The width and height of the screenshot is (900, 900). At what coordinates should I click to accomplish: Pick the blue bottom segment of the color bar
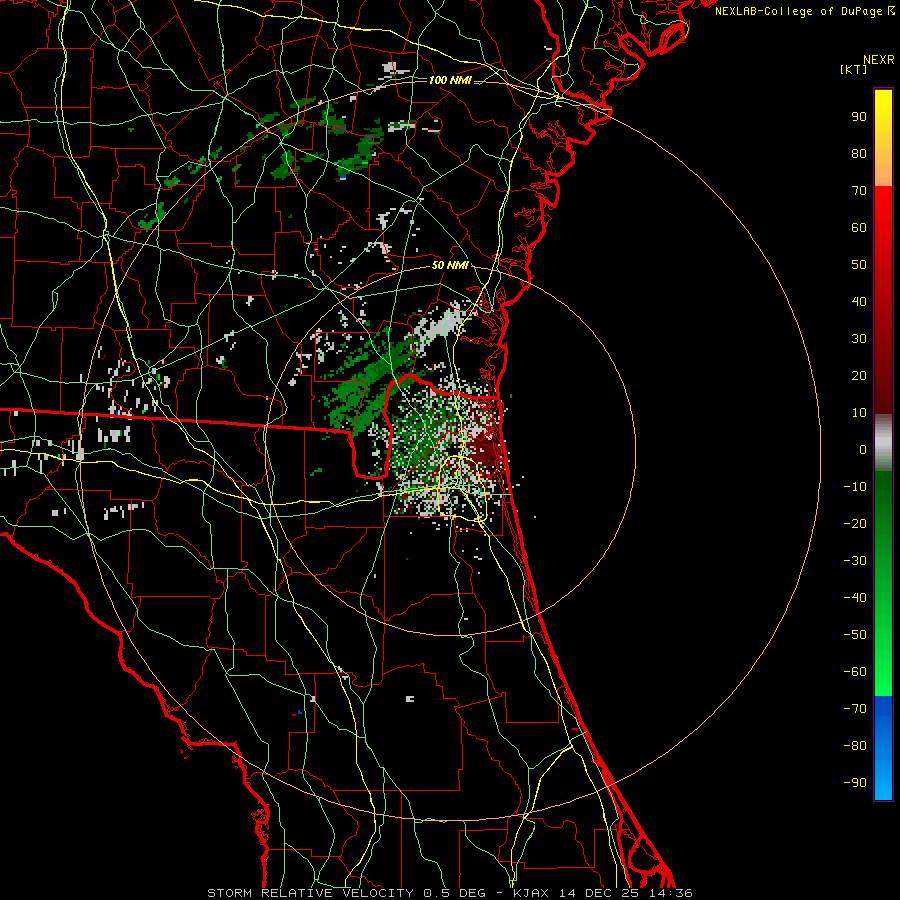[883, 748]
